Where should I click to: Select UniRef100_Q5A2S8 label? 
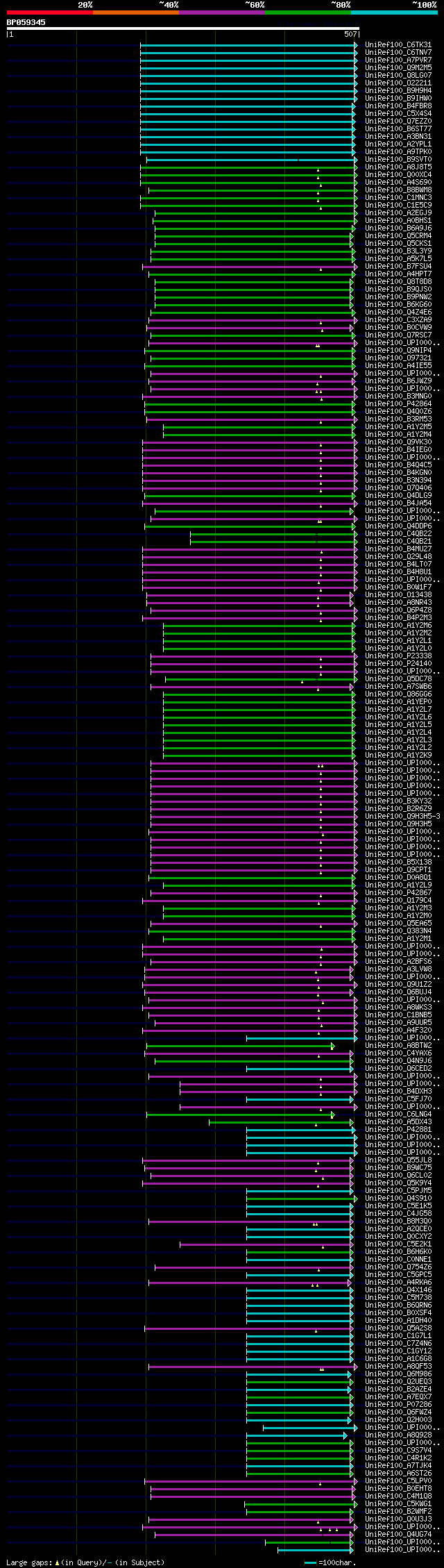(x=398, y=1328)
